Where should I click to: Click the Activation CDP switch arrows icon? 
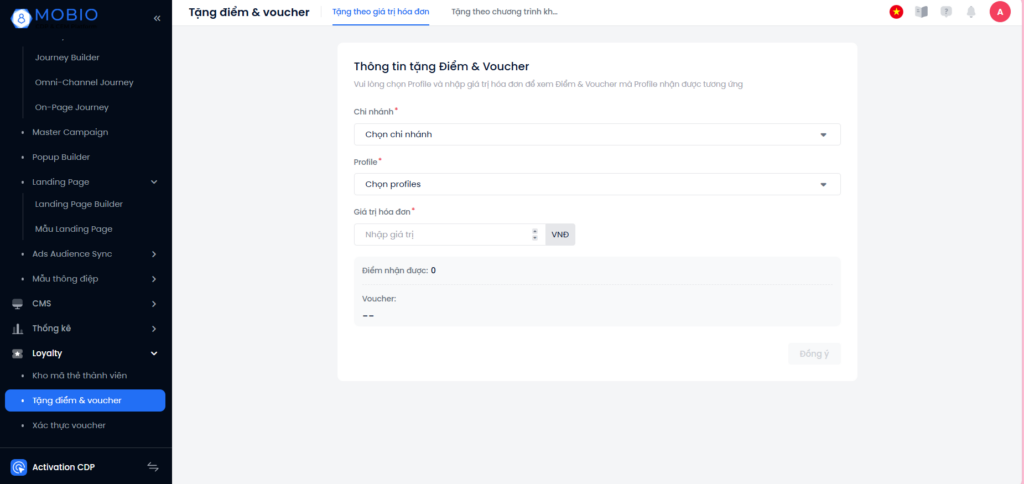[x=153, y=466]
